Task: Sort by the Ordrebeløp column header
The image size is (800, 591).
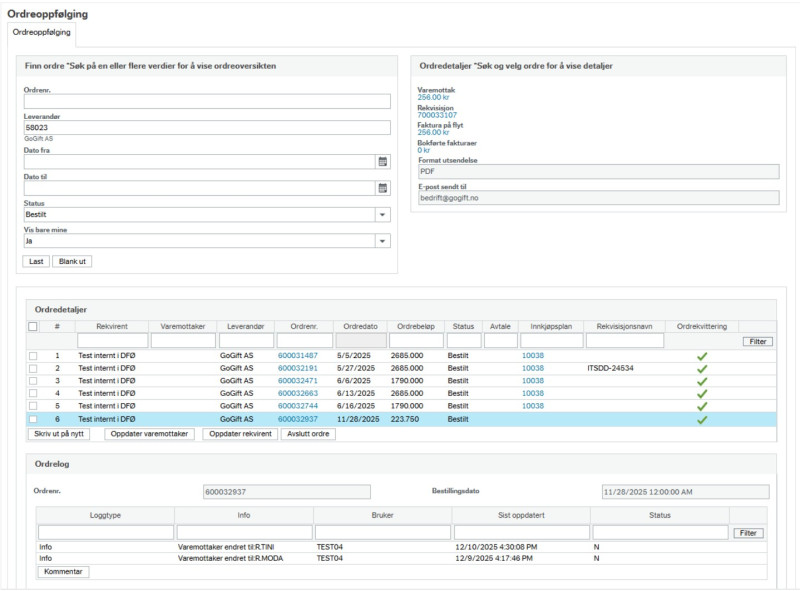Action: click(x=416, y=327)
